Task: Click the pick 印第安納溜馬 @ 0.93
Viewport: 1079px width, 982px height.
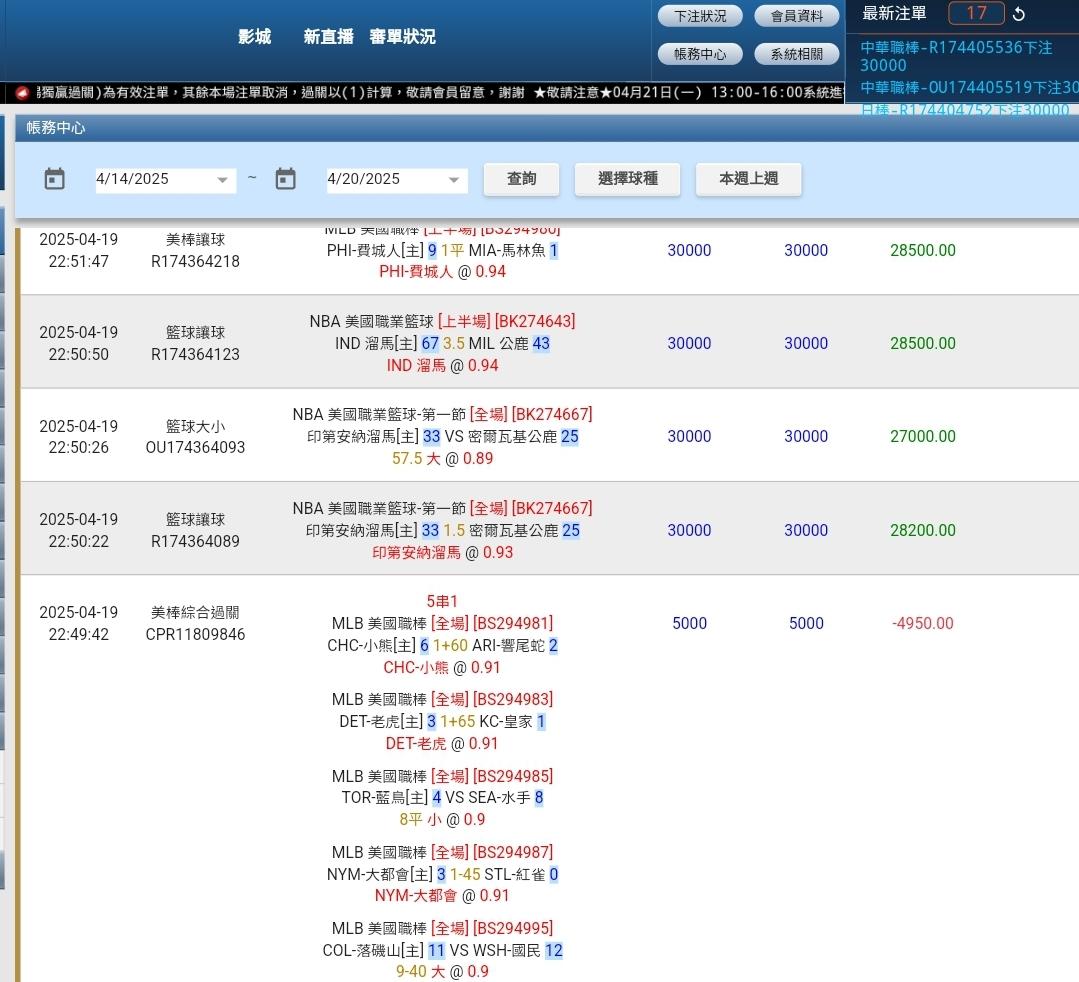Action: pos(442,553)
